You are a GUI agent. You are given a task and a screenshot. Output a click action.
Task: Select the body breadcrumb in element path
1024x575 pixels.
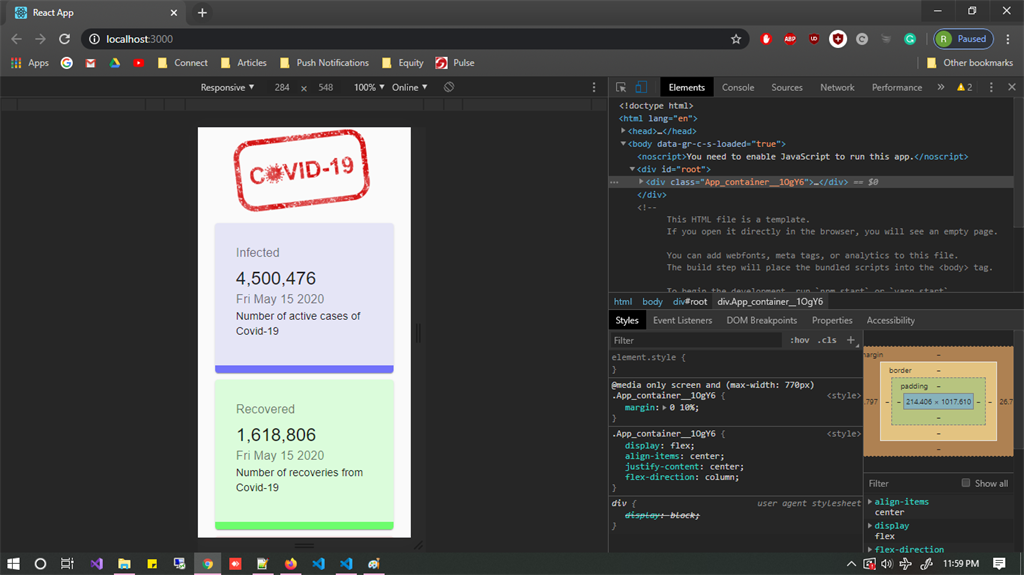pyautogui.click(x=652, y=301)
